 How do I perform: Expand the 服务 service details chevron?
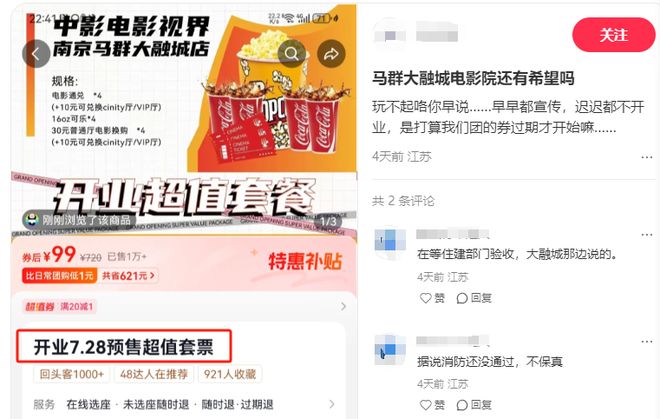[332, 404]
